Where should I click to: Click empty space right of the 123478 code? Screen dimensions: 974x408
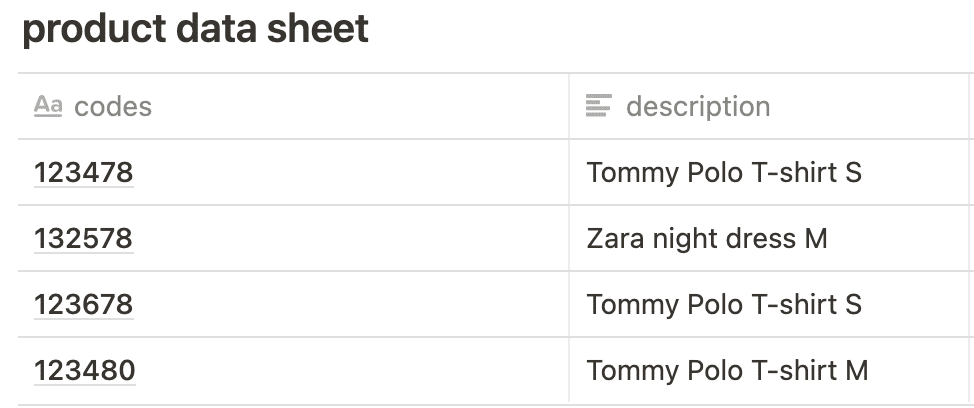click(350, 173)
